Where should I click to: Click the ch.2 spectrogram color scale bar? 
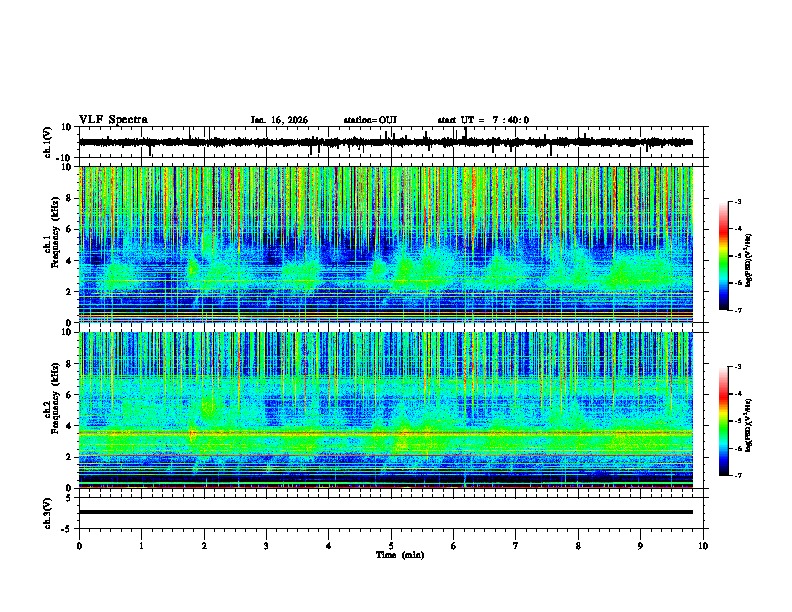click(723, 421)
